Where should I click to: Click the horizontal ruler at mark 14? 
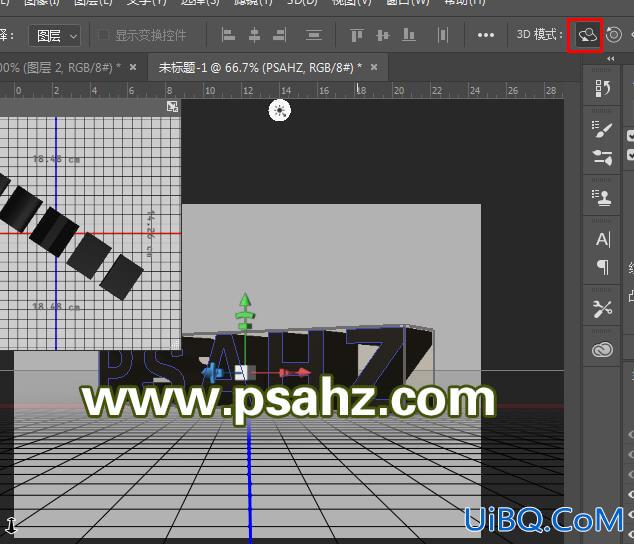(286, 90)
